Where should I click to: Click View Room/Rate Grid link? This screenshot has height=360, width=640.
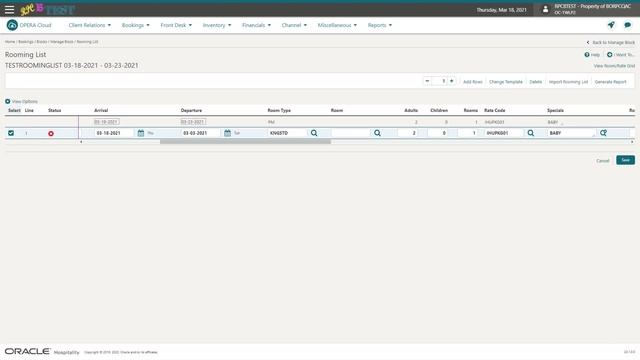click(x=614, y=66)
